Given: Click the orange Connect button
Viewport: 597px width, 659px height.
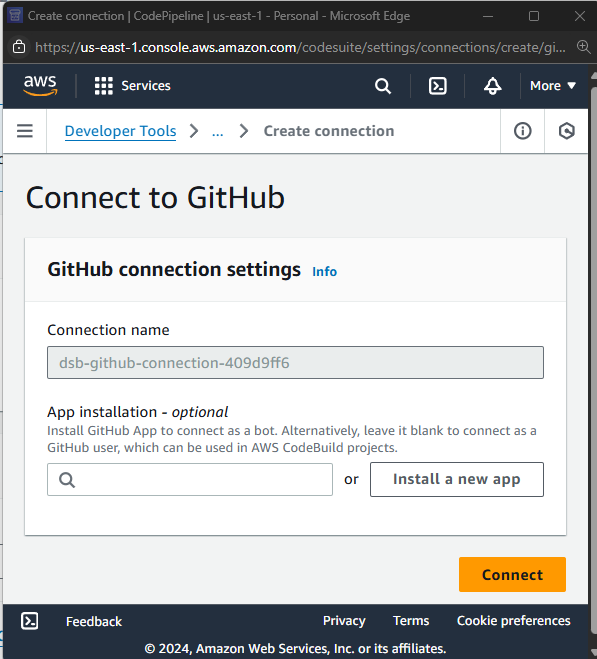Looking at the screenshot, I should click(x=512, y=575).
